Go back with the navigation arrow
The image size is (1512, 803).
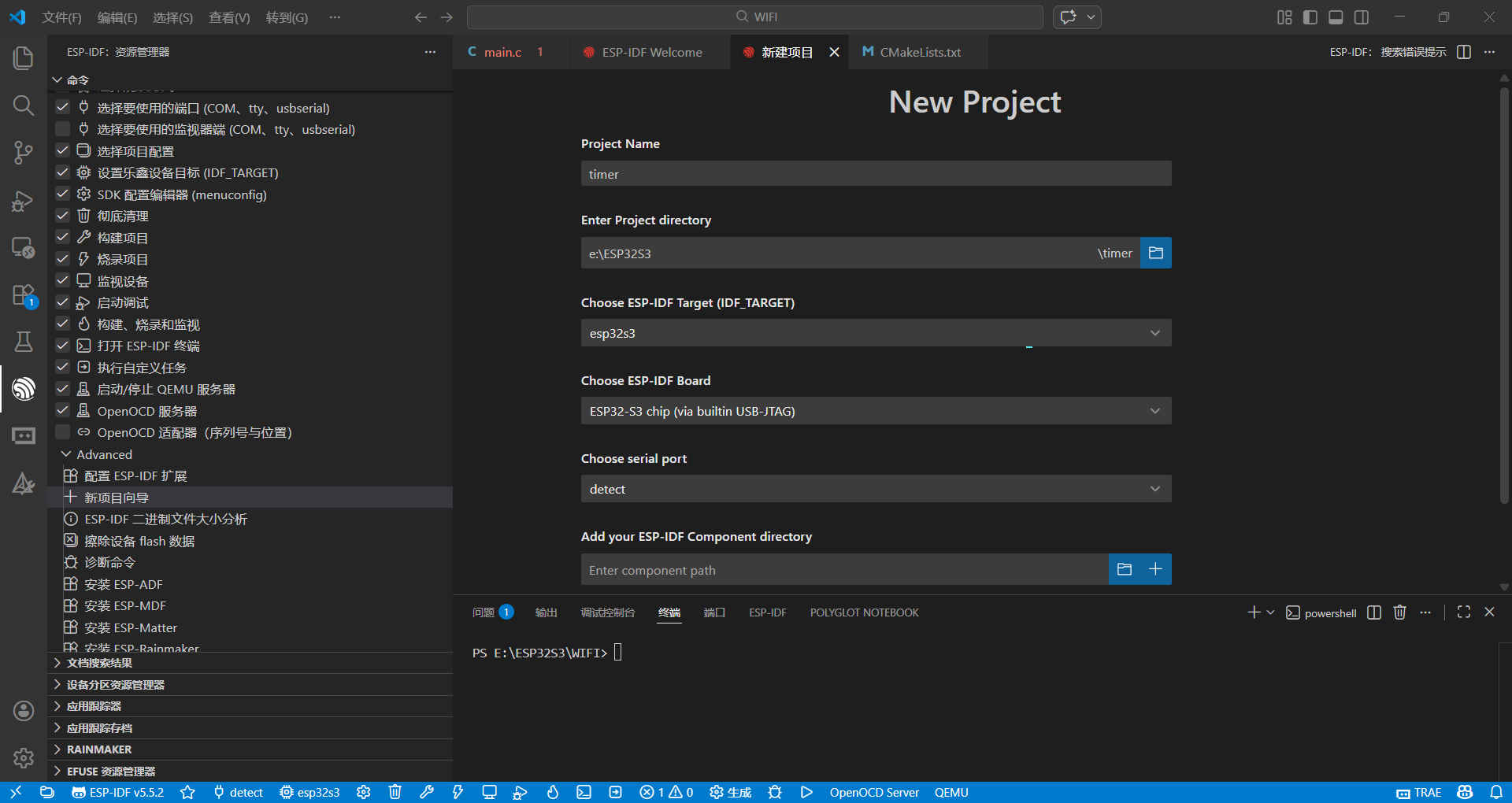[x=421, y=17]
